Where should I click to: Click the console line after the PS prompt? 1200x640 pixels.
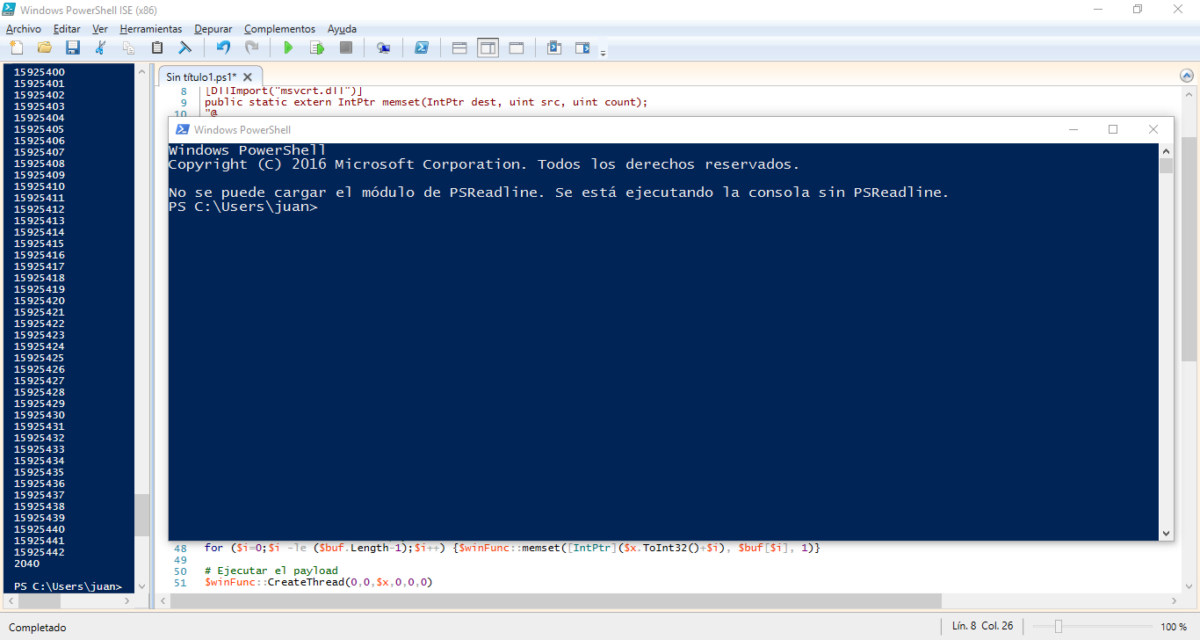point(340,206)
